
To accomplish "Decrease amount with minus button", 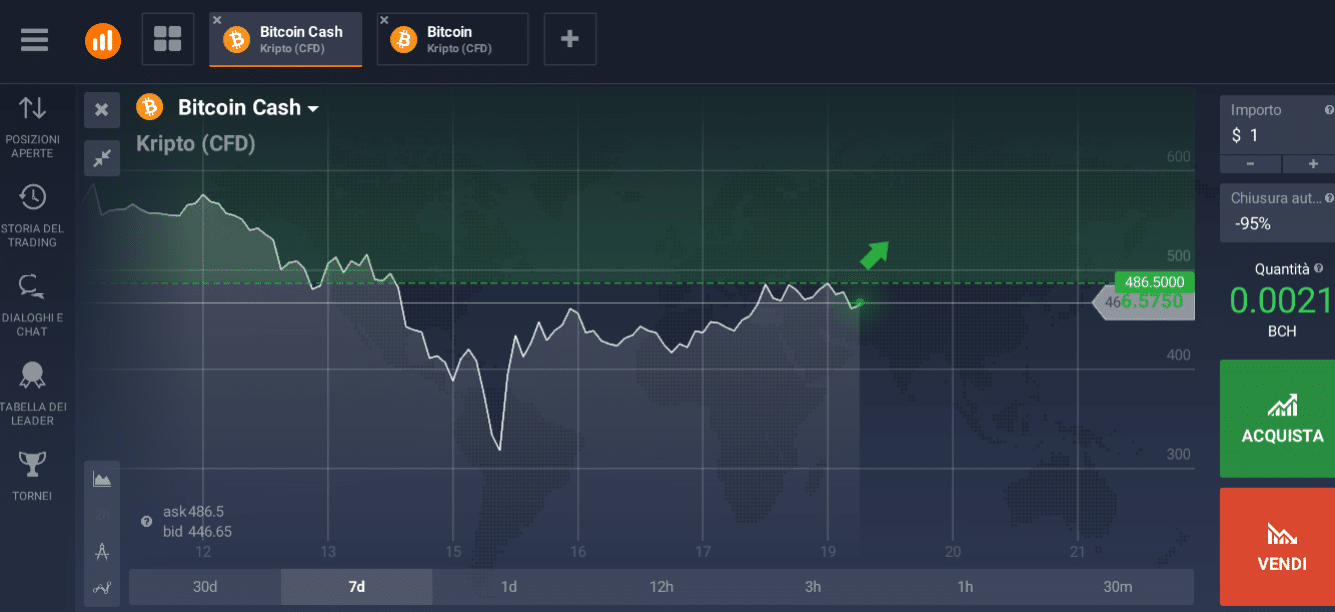I will [1250, 164].
